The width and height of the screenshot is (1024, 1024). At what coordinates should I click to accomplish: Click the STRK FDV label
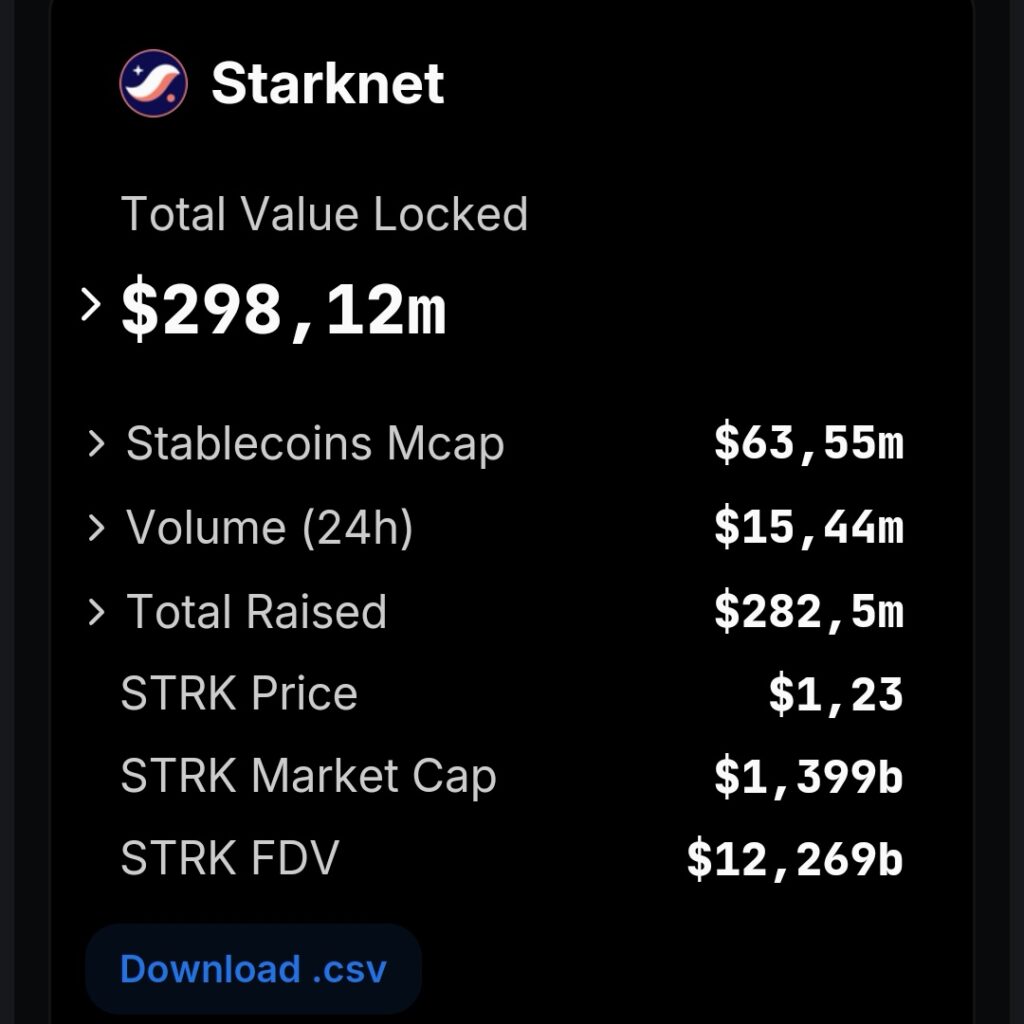click(x=230, y=858)
